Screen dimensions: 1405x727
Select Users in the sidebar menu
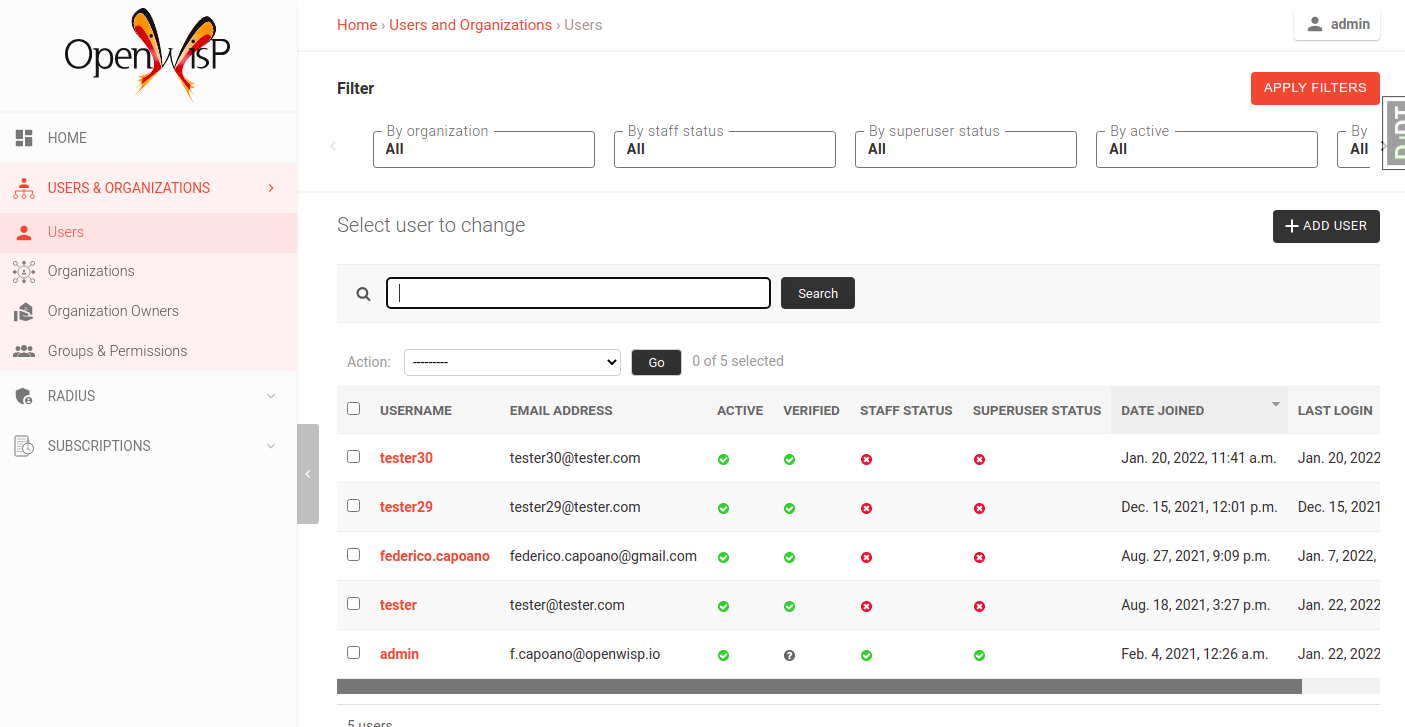point(65,231)
